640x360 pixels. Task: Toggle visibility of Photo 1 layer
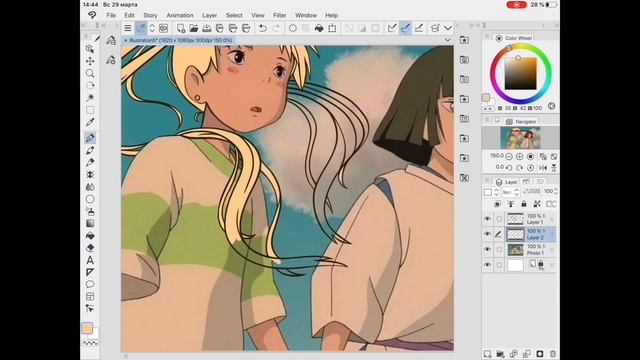487,249
